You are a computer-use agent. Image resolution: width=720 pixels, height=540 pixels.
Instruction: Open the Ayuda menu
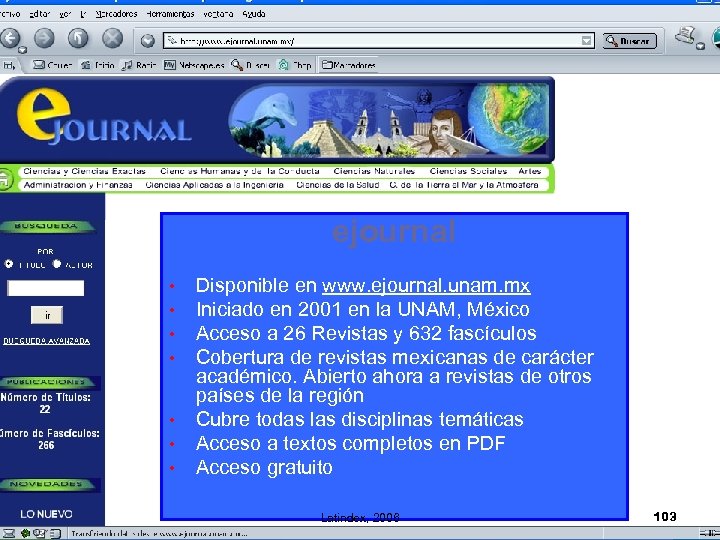[x=254, y=14]
